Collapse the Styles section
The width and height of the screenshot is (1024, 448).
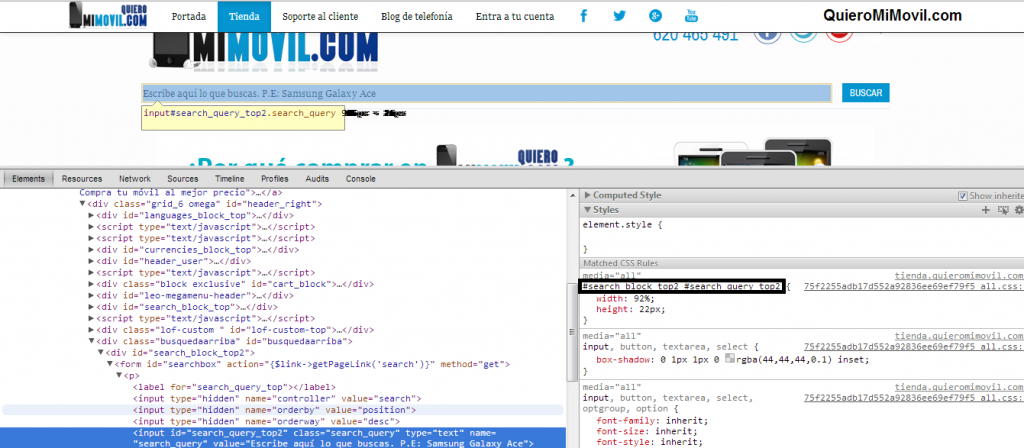pyautogui.click(x=588, y=210)
